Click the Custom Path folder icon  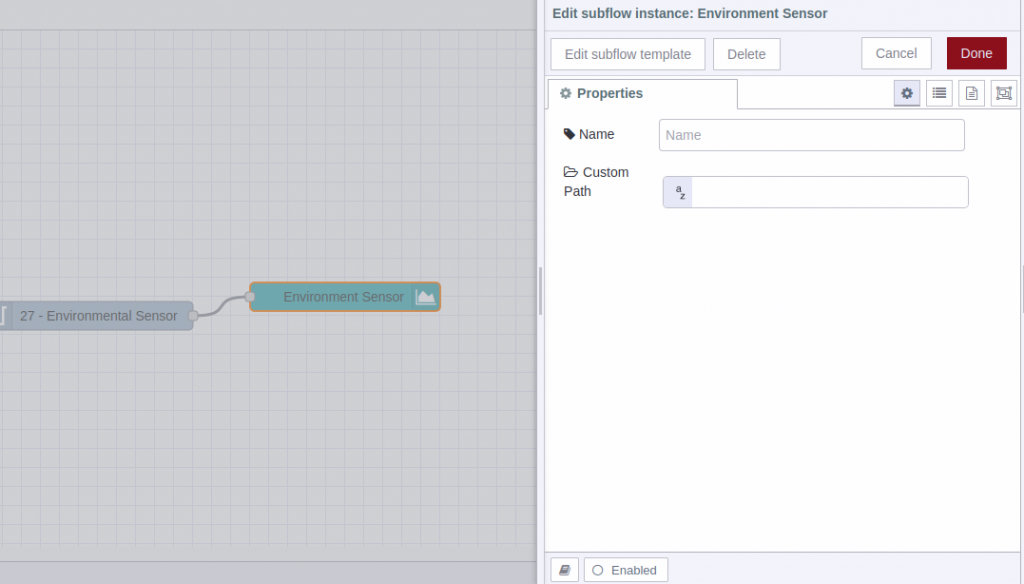click(571, 172)
